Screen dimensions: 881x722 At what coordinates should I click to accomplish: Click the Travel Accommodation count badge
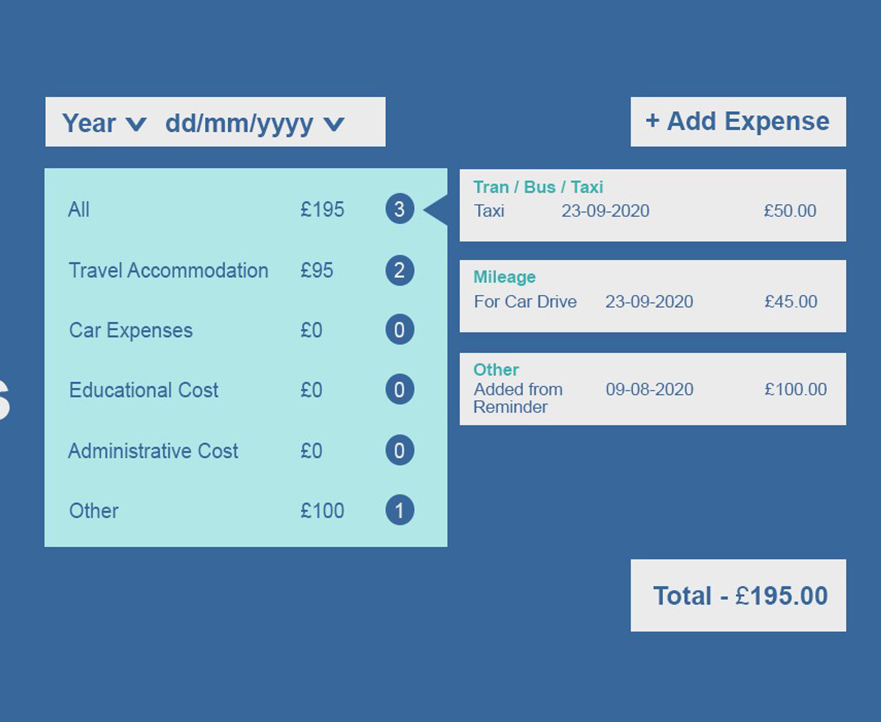pyautogui.click(x=399, y=270)
